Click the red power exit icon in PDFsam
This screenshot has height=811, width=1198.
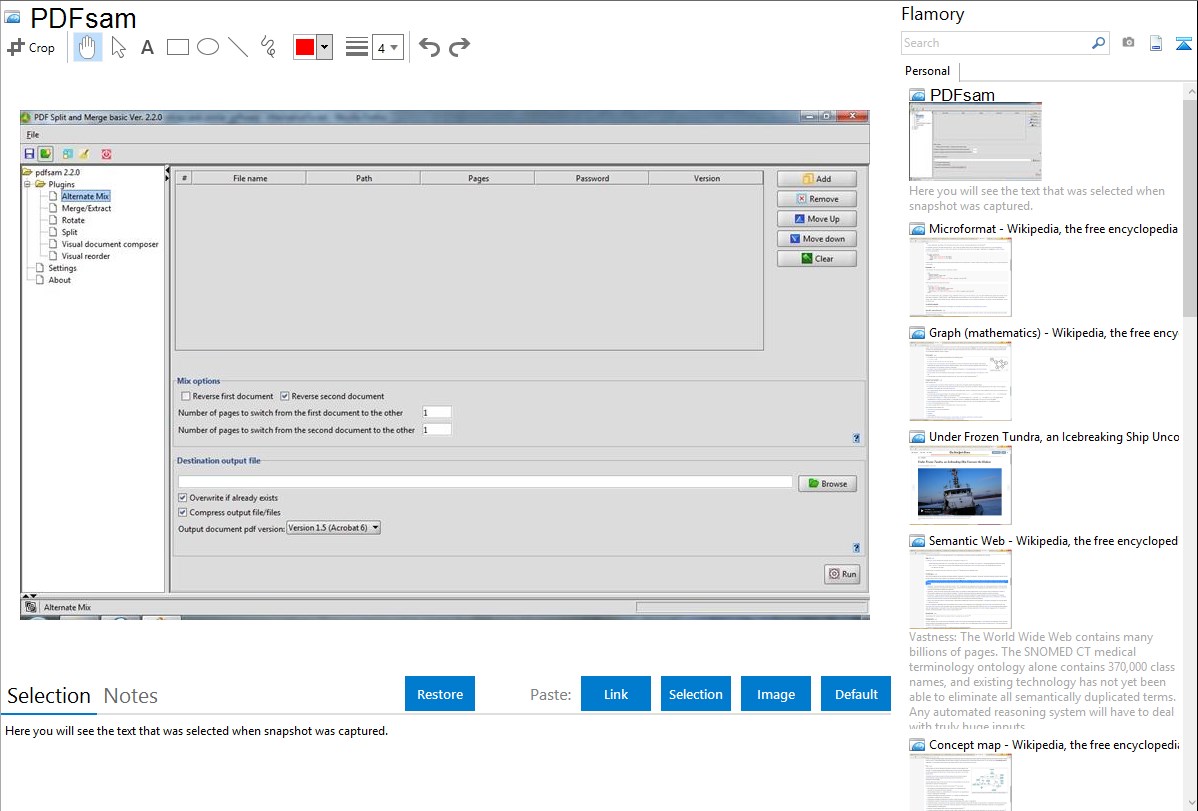tap(106, 154)
